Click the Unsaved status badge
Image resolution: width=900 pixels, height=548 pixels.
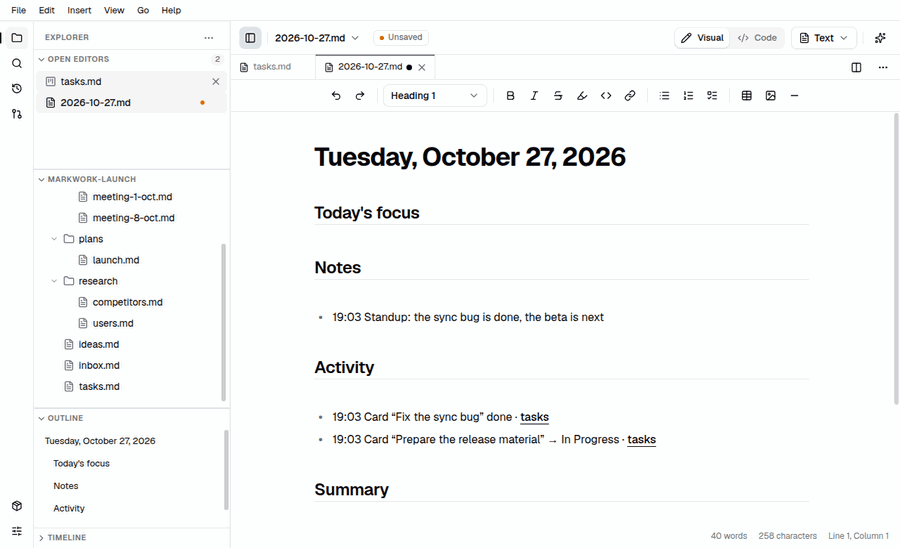tap(401, 37)
